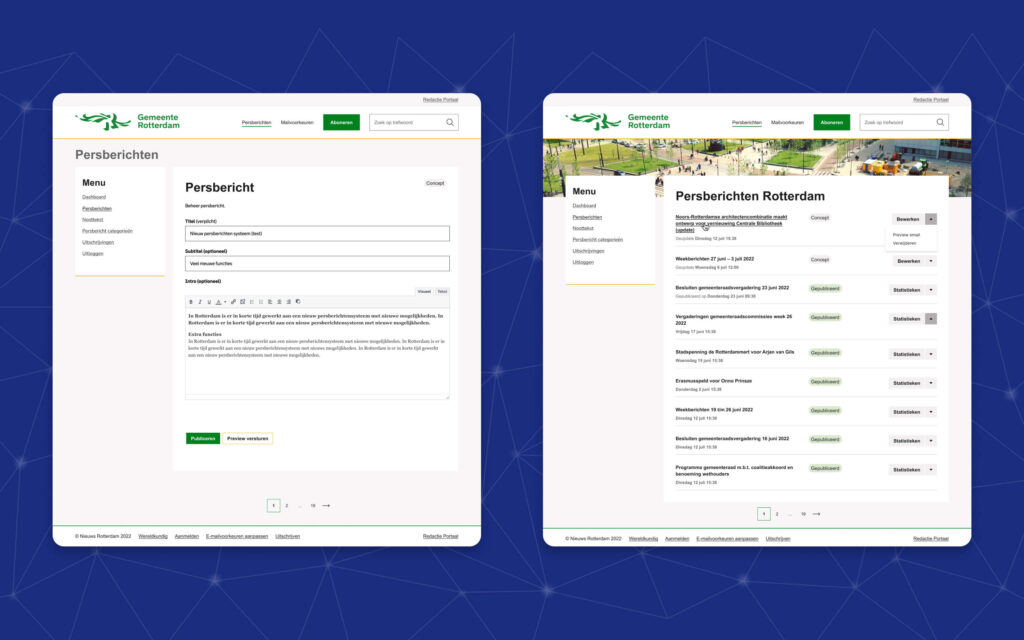Click the undo icon in the editor toolbar
Viewport: 1024px width, 640px height.
[x=297, y=301]
